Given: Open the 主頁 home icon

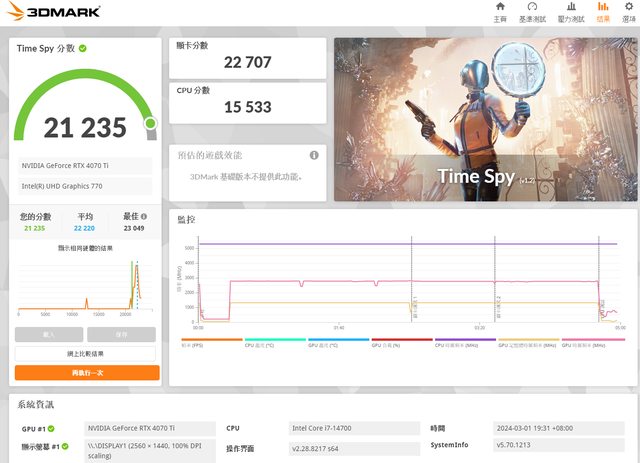Looking at the screenshot, I should 500,11.
